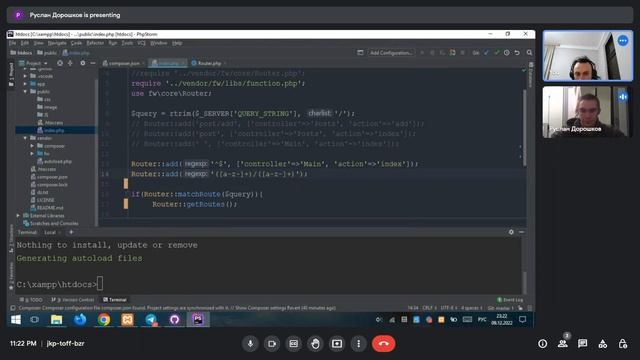
Task: Select README.md in the project tree
Action: pos(47,208)
